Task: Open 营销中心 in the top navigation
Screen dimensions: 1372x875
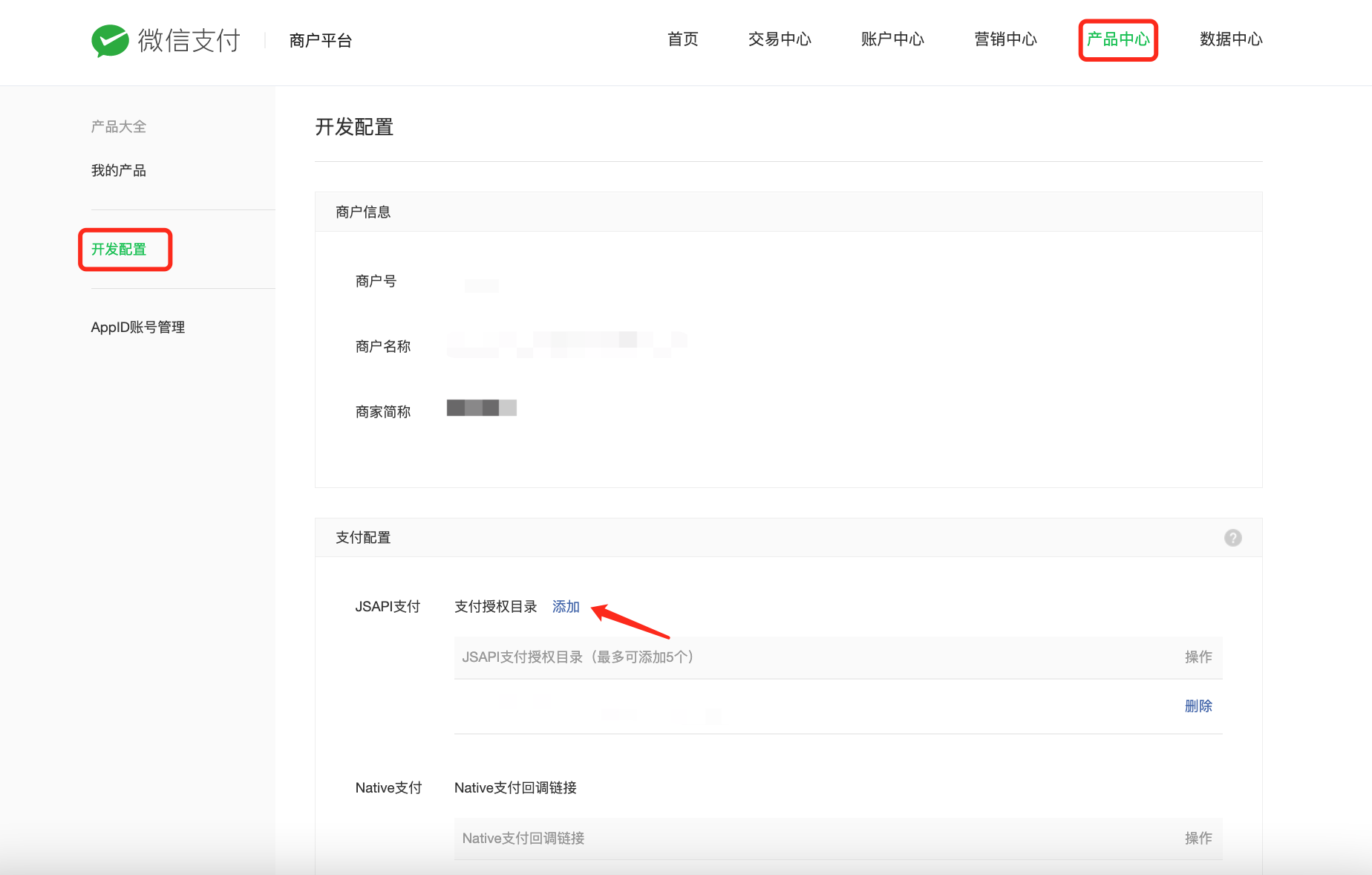Action: [1005, 39]
